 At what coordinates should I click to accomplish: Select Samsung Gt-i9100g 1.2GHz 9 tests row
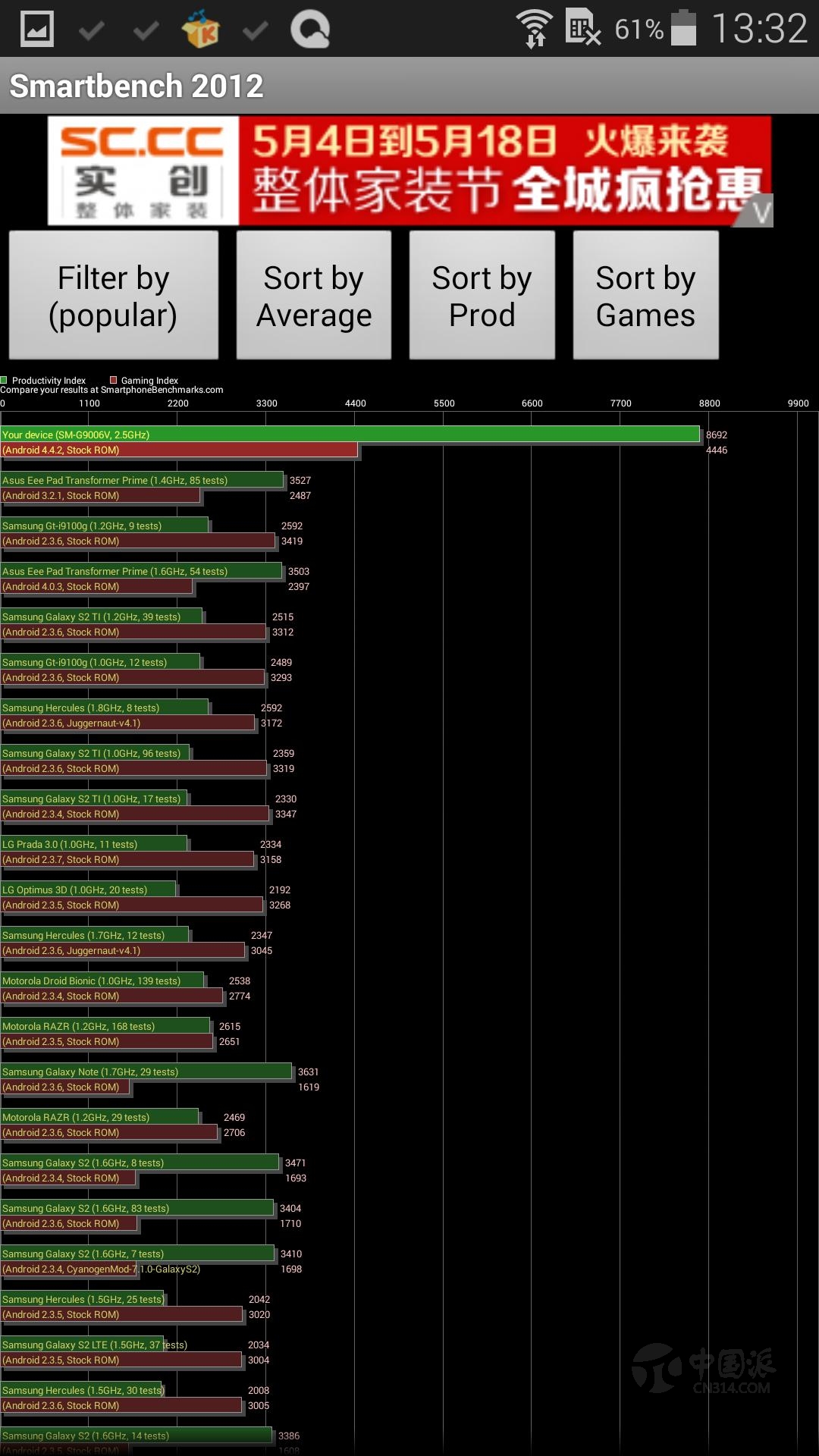(x=104, y=526)
